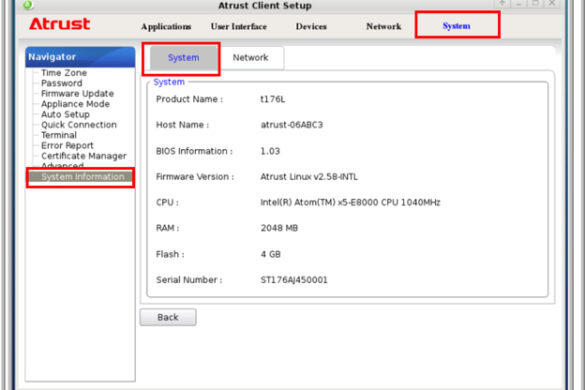Click the Firmware Version label

point(195,177)
